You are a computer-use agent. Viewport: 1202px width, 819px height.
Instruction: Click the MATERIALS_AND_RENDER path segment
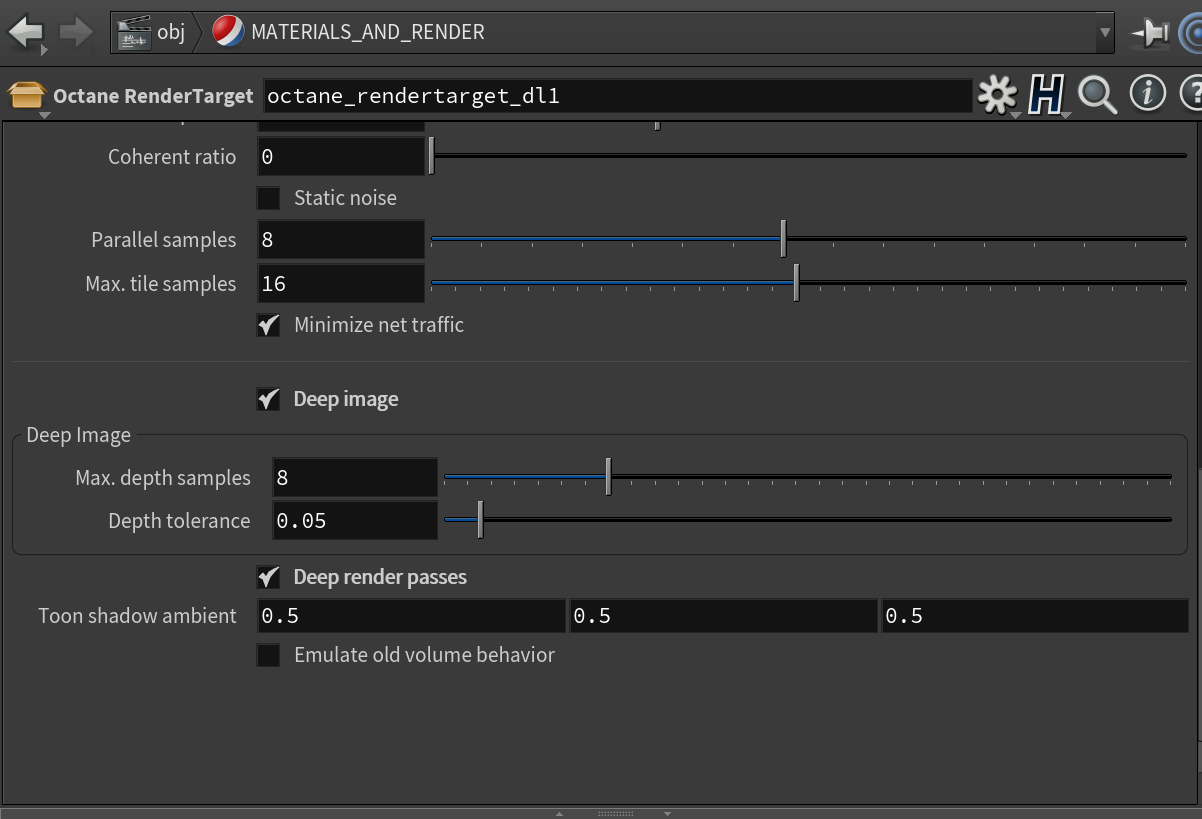(367, 32)
